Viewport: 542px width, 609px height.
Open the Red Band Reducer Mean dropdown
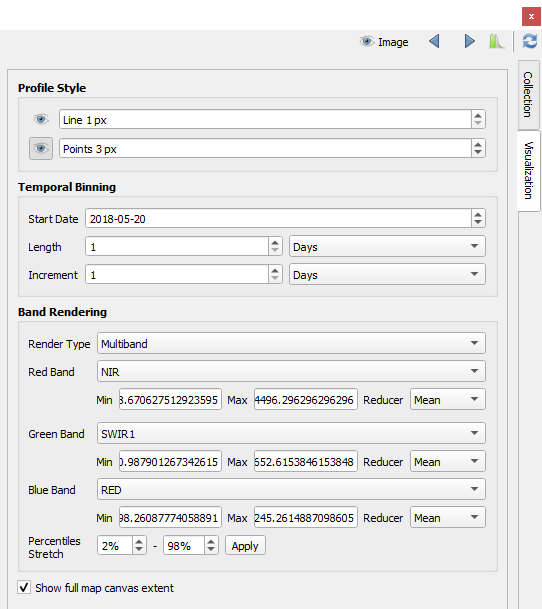[448, 399]
